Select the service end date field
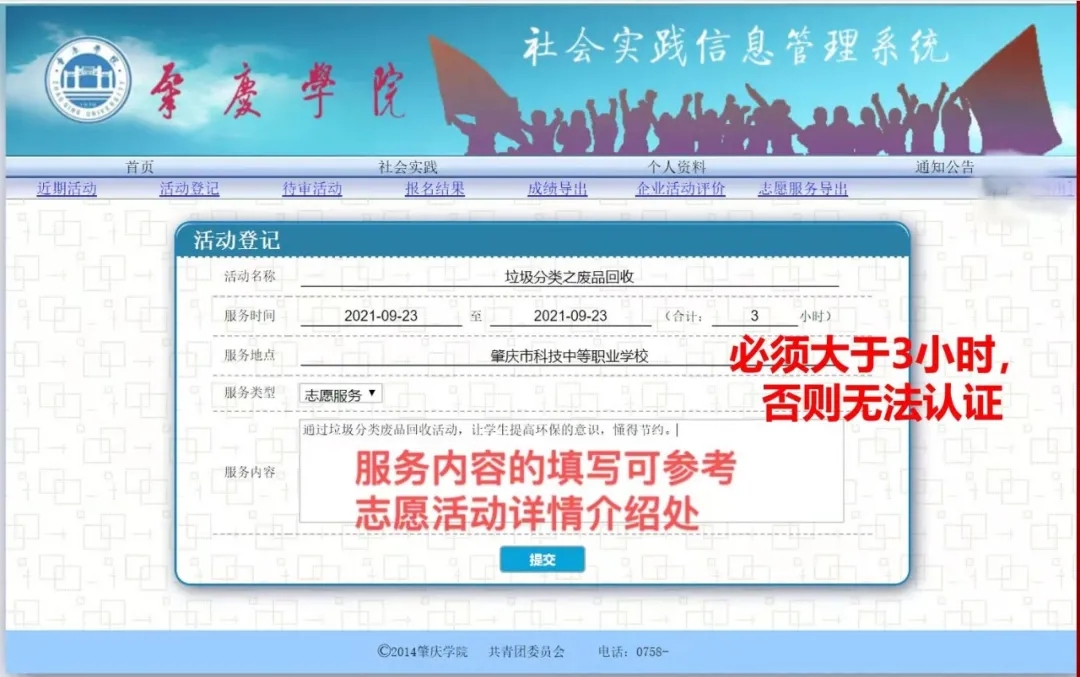1080x677 pixels. pos(570,316)
